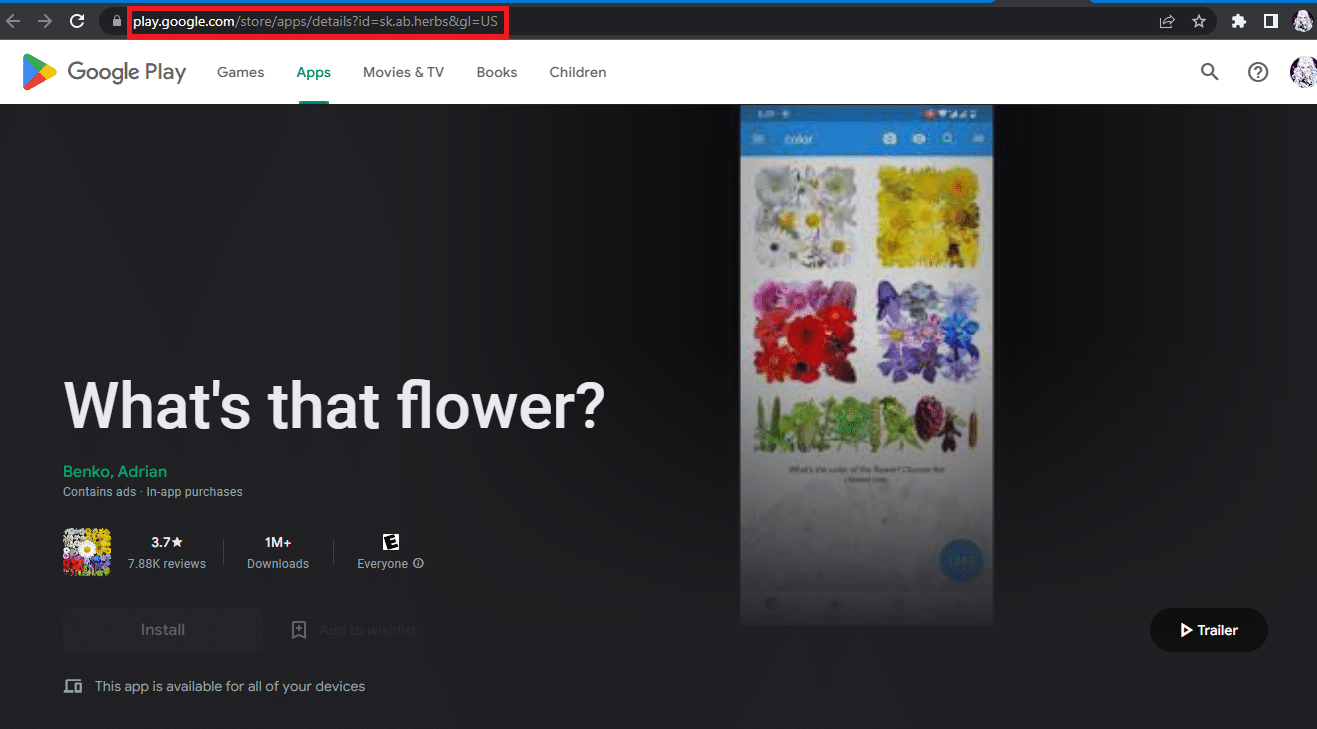The image size is (1317, 729).
Task: Open the What's that flower app icon
Action: pos(87,552)
